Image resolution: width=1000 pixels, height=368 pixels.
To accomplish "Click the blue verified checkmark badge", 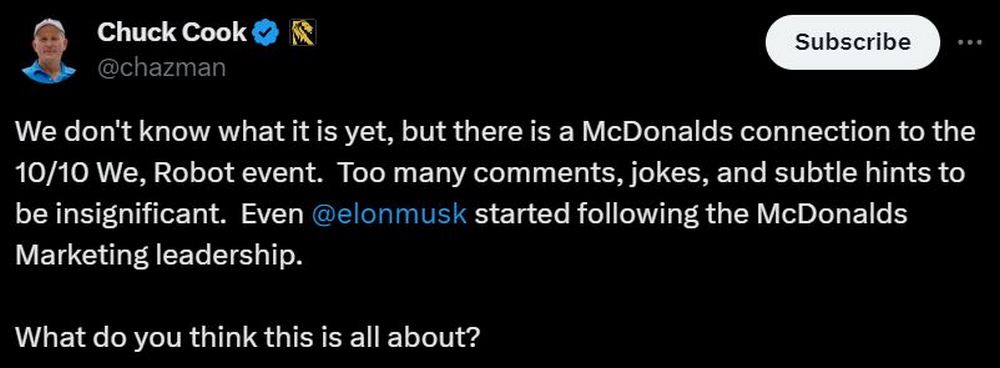I will point(265,32).
